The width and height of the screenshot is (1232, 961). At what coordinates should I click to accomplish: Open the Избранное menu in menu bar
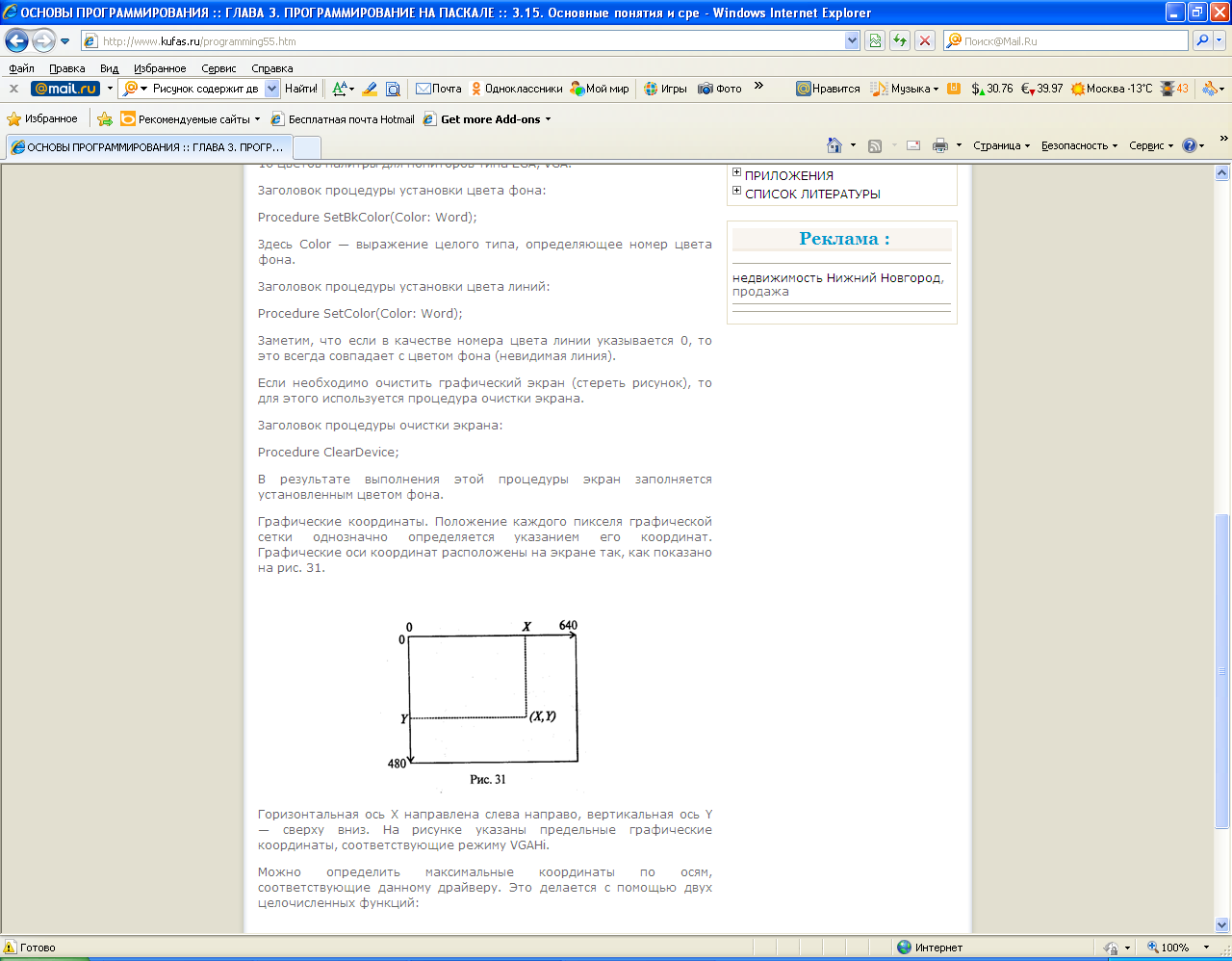pos(160,68)
